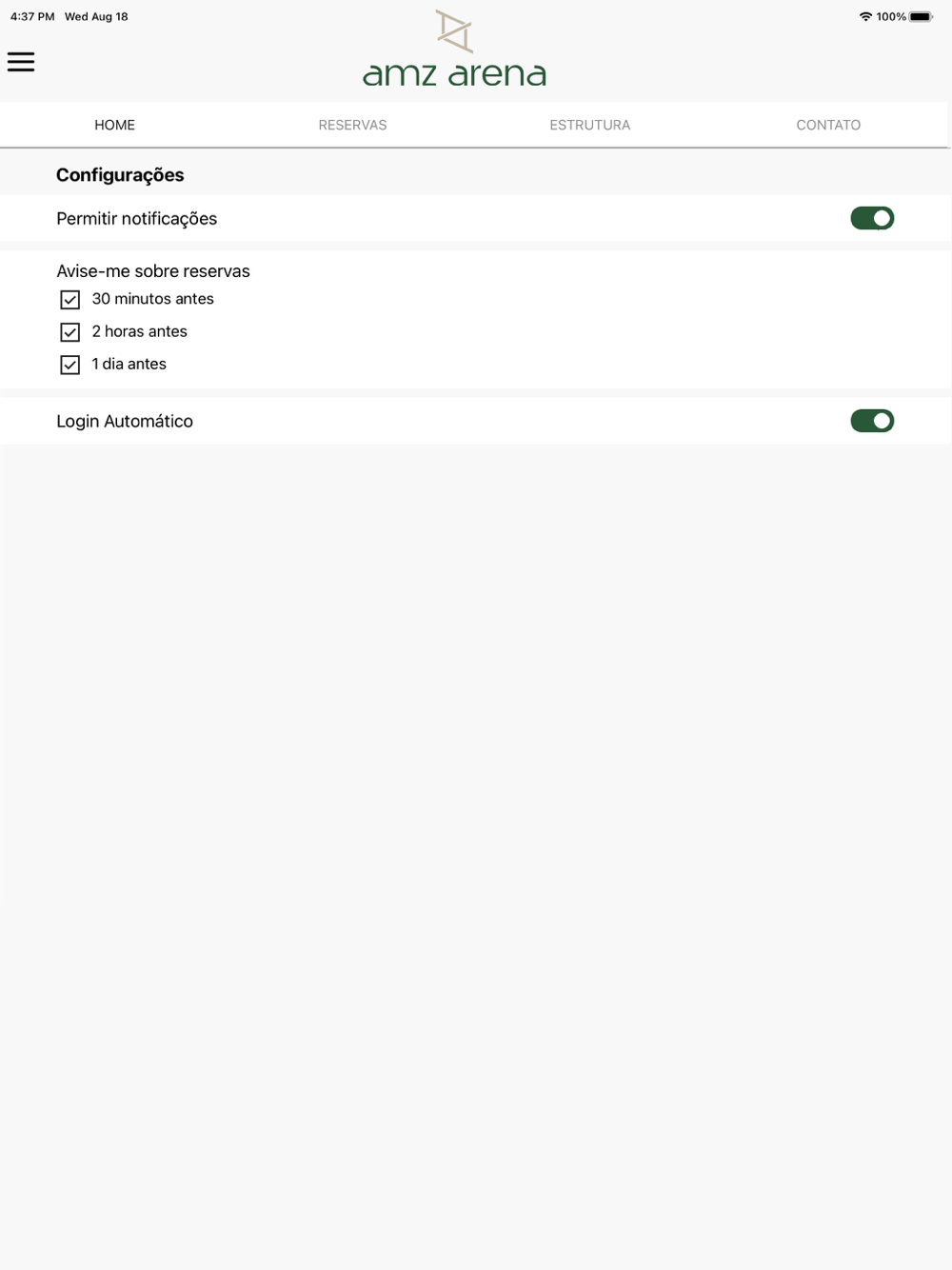952x1270 pixels.
Task: Go to the ESTRUTURA tab
Action: 590,125
